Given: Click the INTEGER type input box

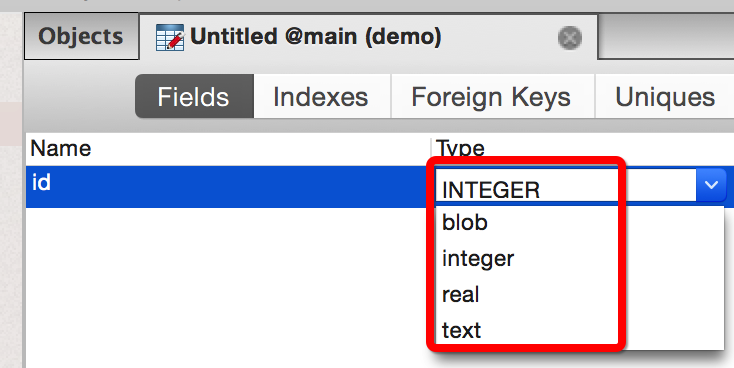Looking at the screenshot, I should coord(566,185).
